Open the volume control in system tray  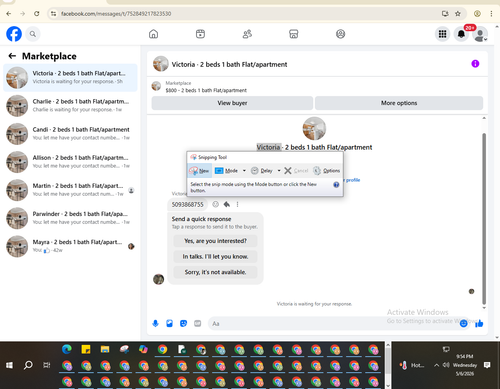(446, 365)
